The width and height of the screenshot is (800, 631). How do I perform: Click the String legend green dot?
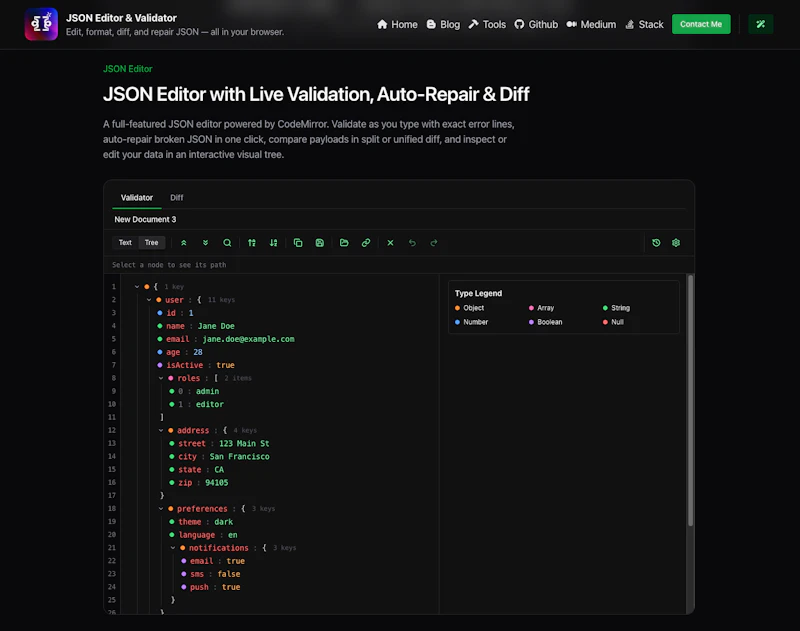[x=605, y=308]
